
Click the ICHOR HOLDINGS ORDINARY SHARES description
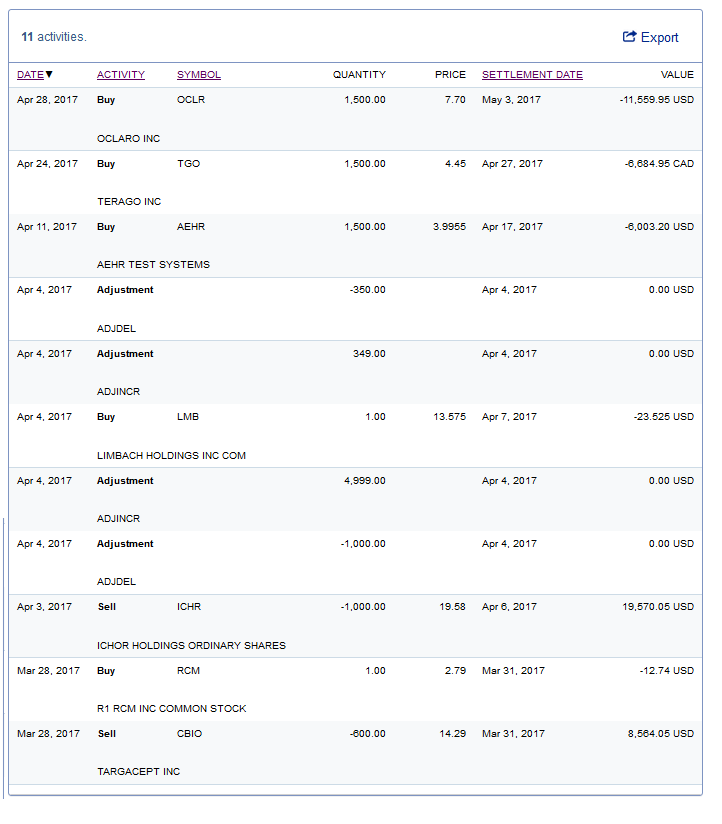[x=191, y=646]
